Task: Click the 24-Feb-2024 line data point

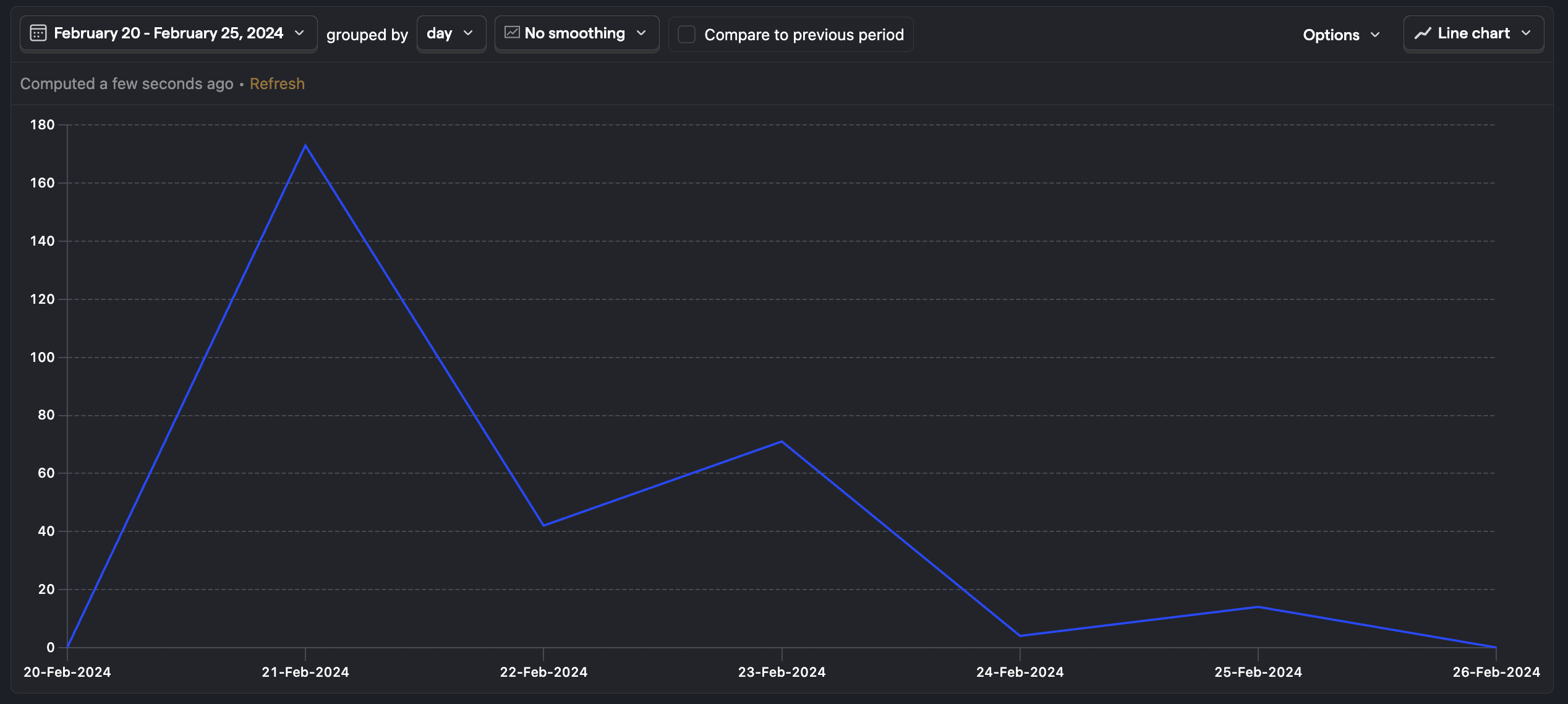Action: 1020,636
